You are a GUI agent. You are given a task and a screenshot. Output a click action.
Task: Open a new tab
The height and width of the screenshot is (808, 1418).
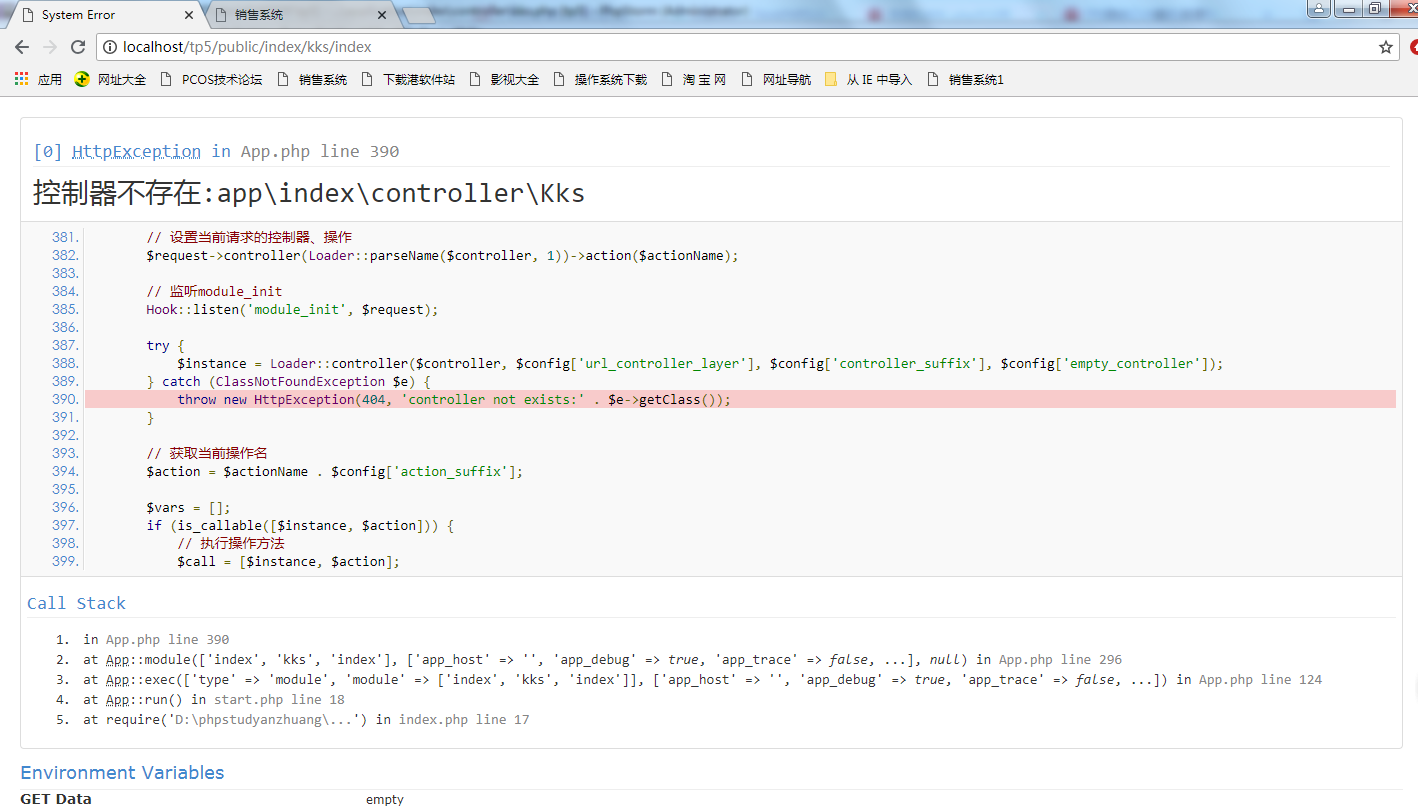pos(418,15)
